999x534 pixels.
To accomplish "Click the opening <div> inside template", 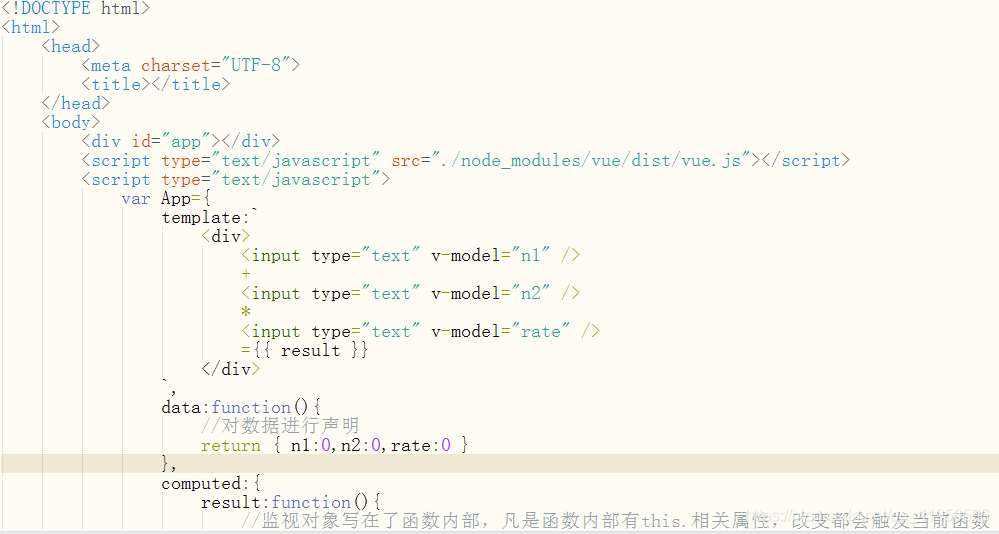I will tap(226, 236).
